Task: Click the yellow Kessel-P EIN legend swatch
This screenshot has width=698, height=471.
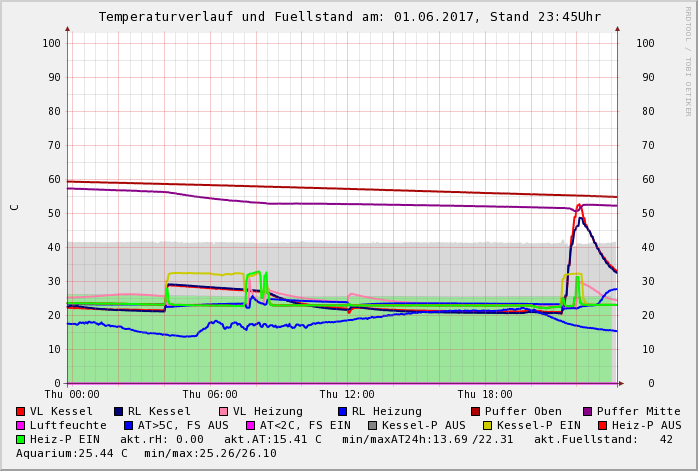Action: pyautogui.click(x=490, y=426)
